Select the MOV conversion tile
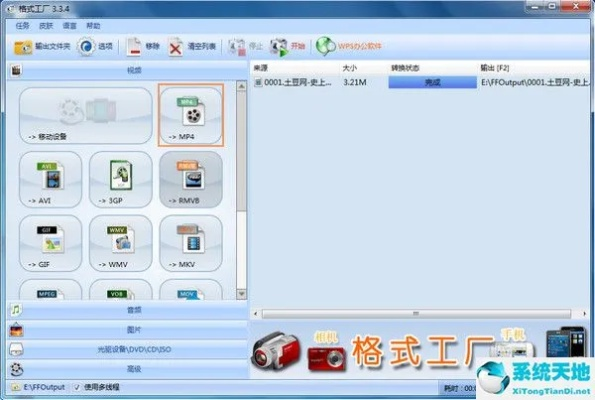595x400 pixels. coord(191,290)
